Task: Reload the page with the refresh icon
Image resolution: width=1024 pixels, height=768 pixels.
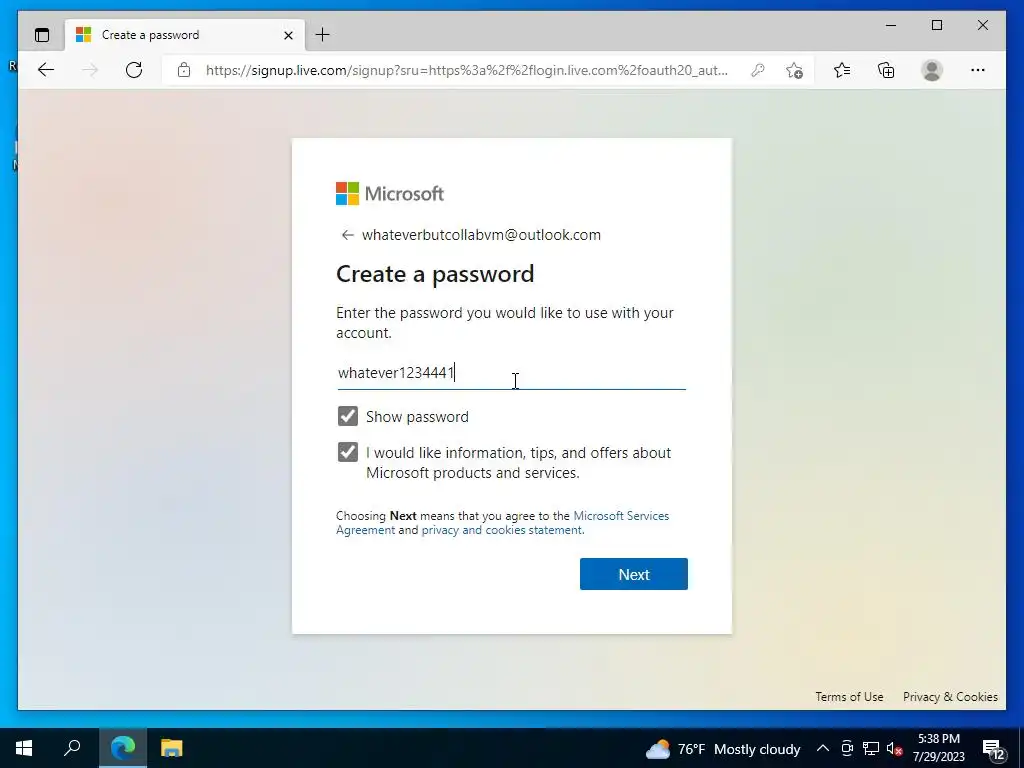Action: click(134, 70)
